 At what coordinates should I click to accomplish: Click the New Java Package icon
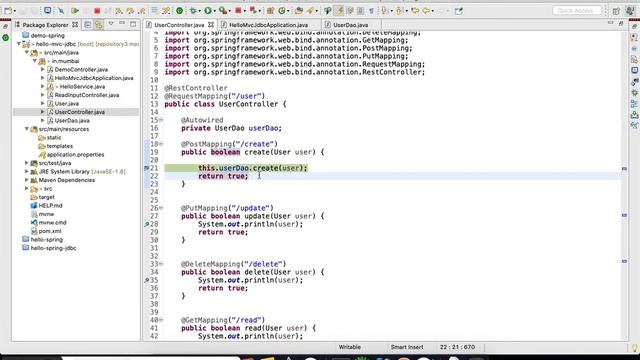270,11
